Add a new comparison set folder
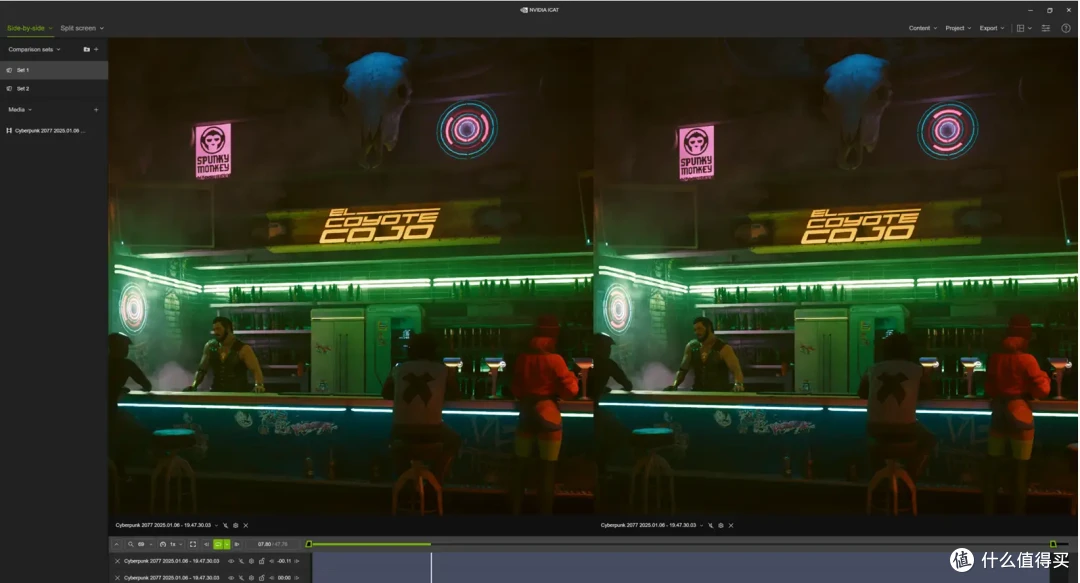 (x=86, y=50)
